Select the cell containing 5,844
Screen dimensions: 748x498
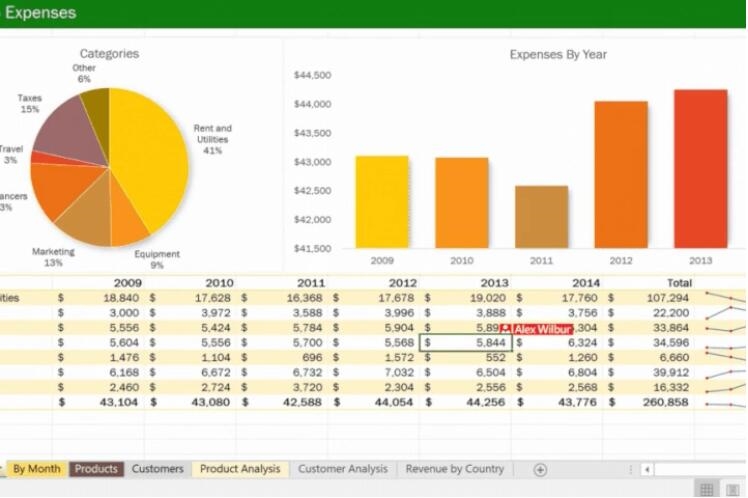coord(468,343)
